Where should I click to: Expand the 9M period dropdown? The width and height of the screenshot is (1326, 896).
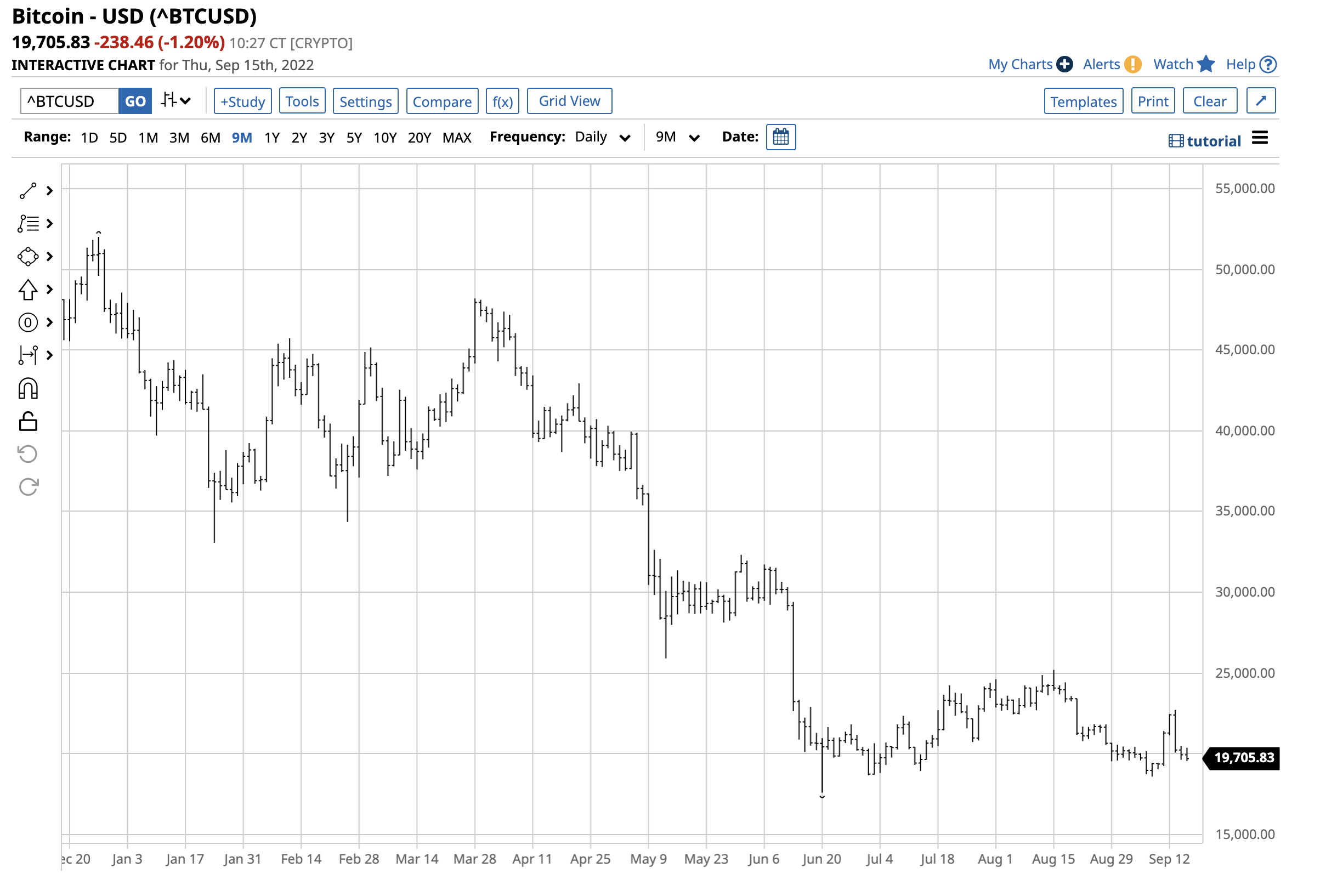coord(679,138)
